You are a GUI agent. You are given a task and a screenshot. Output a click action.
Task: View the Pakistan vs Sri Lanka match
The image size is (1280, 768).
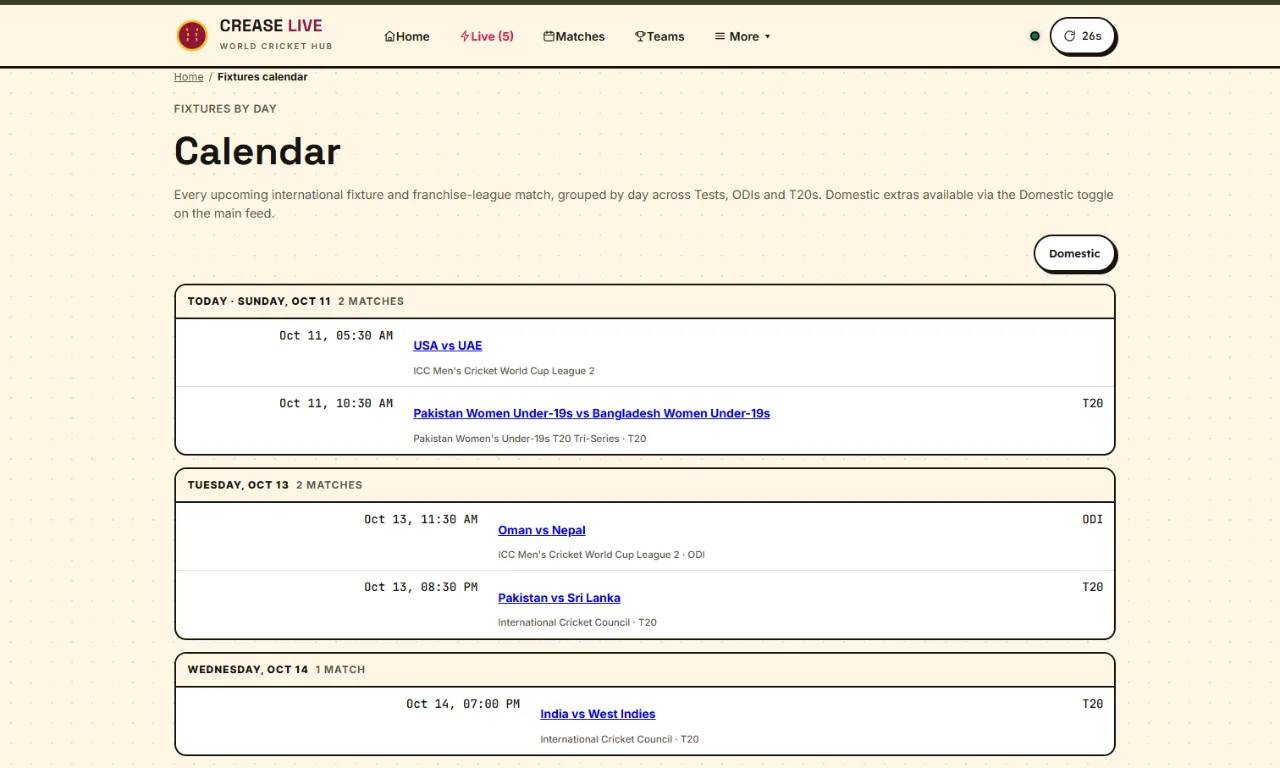(559, 598)
